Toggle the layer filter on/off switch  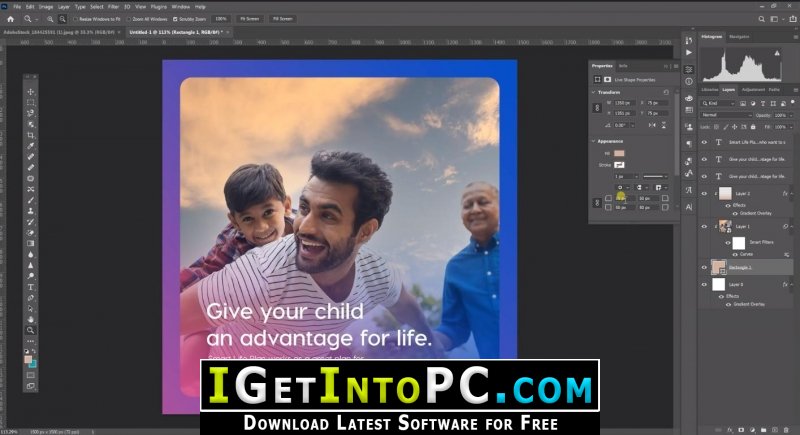click(x=793, y=104)
